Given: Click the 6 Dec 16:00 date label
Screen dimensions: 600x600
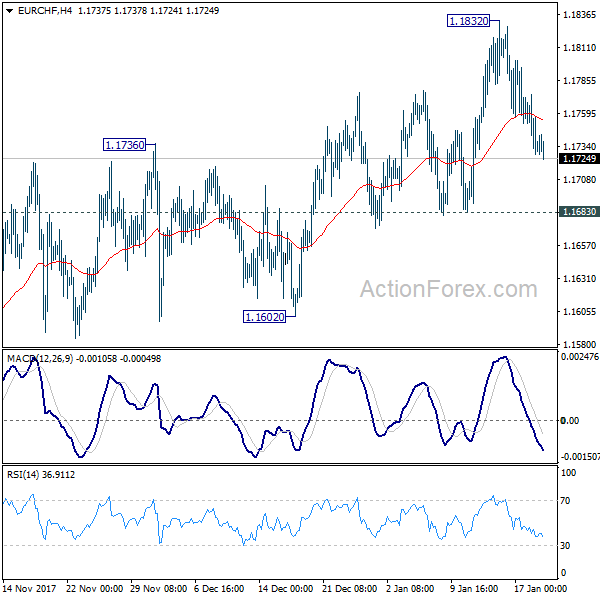Looking at the screenshot, I should [219, 589].
